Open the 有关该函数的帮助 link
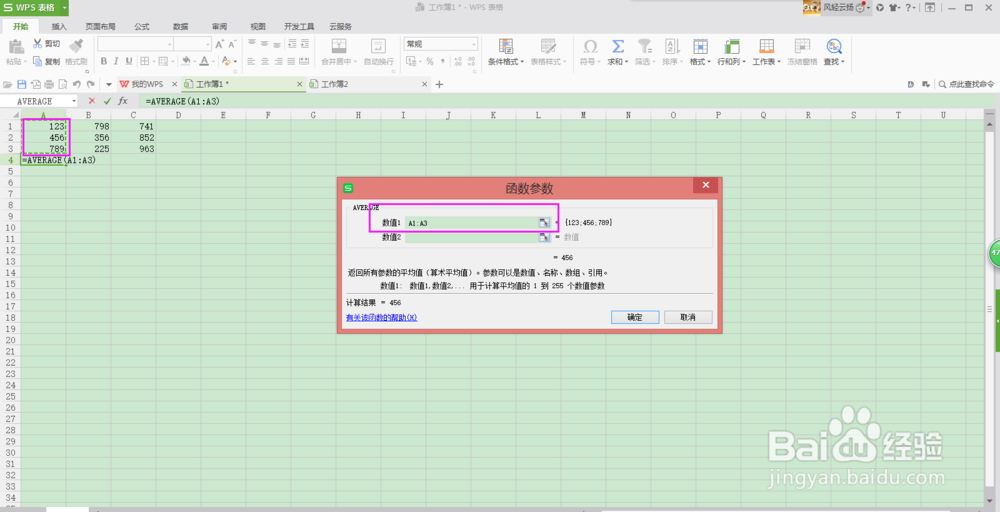Viewport: 1000px width, 512px height. [381, 318]
